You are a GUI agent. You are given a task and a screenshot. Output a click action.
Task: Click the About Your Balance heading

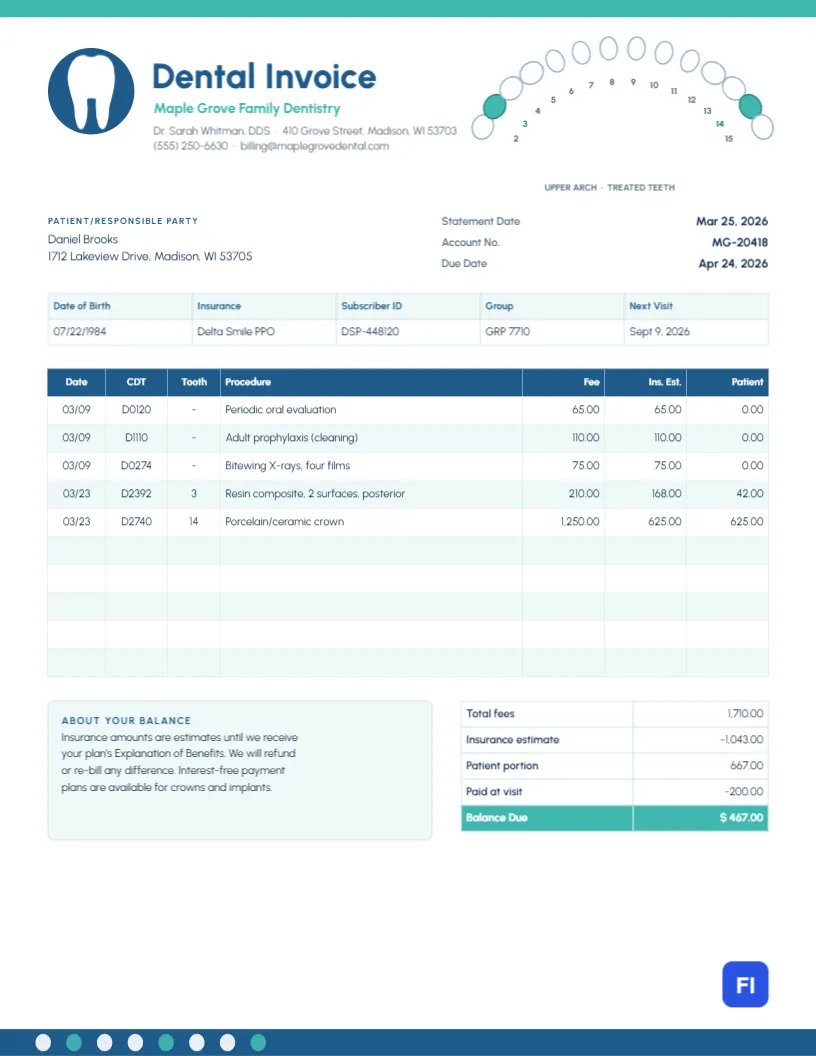pyautogui.click(x=126, y=721)
